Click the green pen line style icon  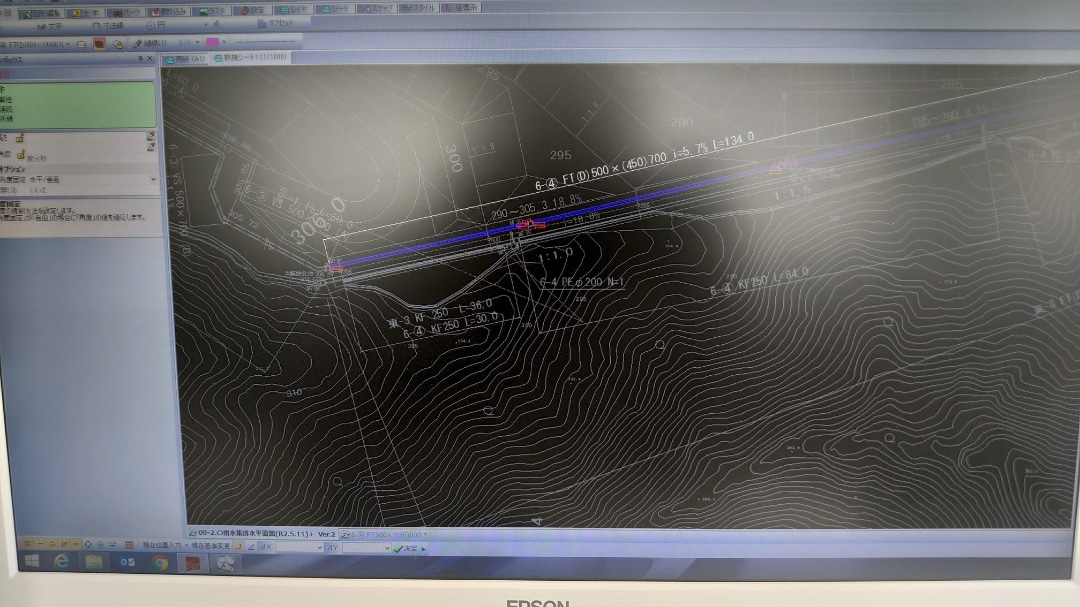click(137, 43)
